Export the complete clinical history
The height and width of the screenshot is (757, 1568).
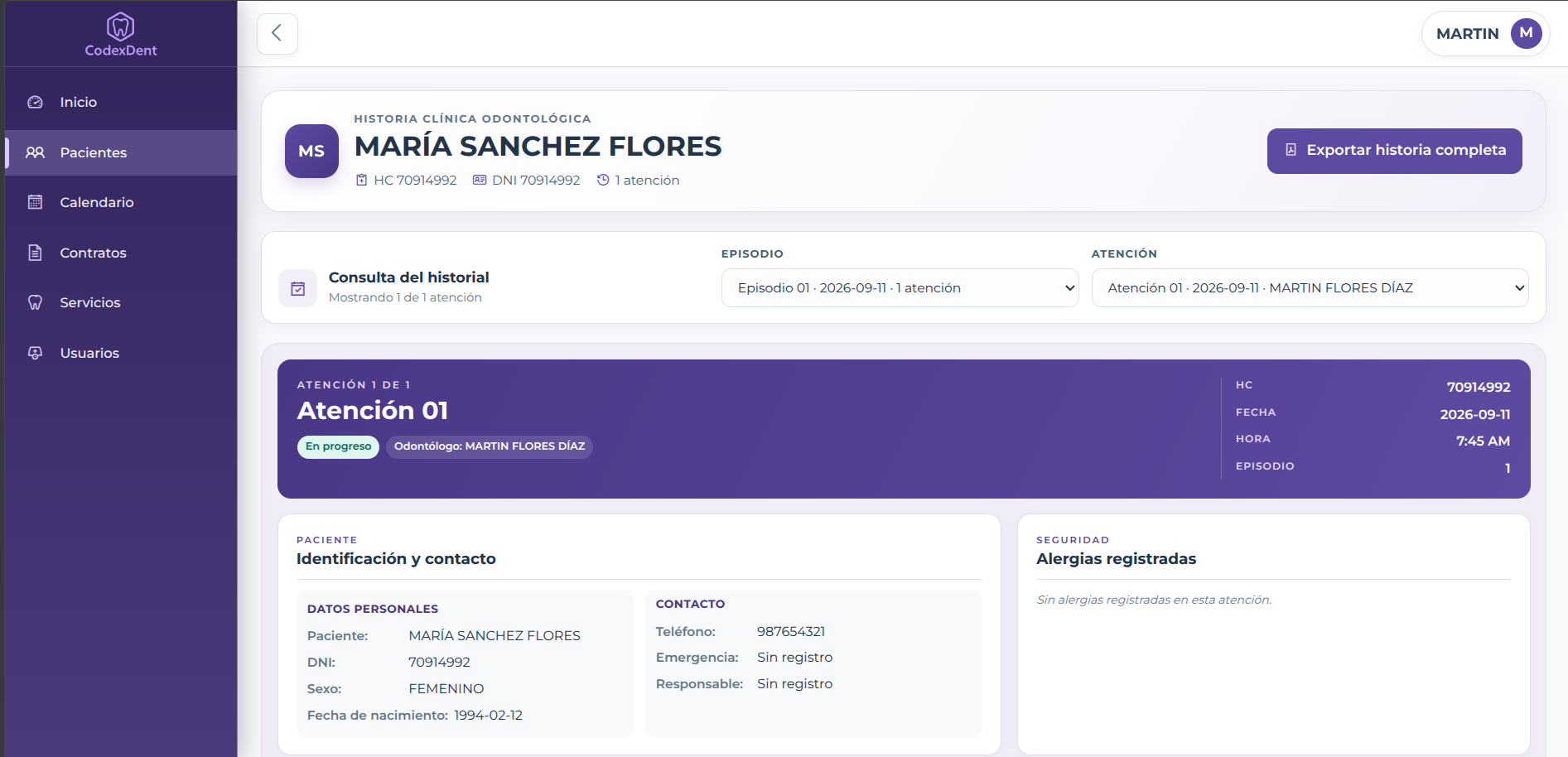click(x=1394, y=151)
